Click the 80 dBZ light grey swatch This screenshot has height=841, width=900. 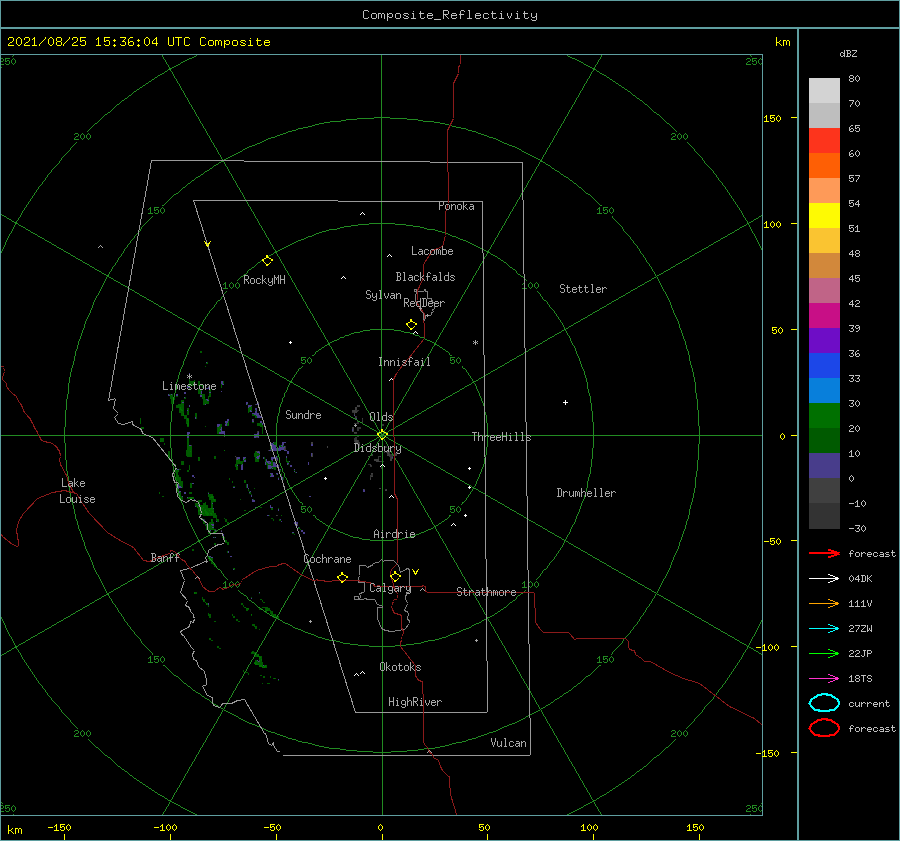[x=824, y=90]
